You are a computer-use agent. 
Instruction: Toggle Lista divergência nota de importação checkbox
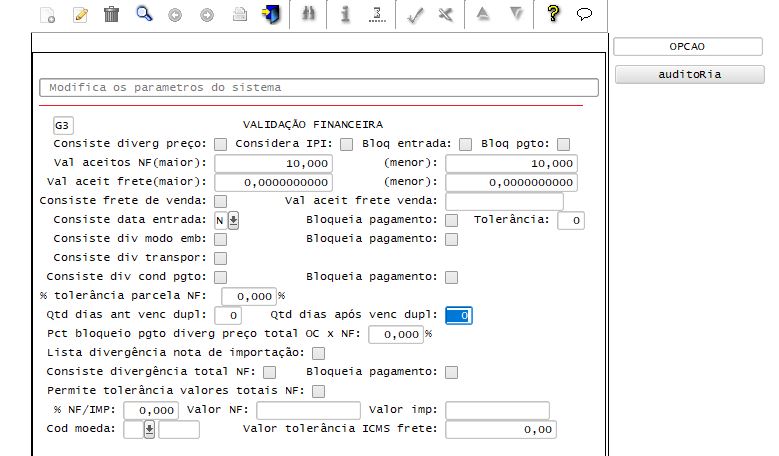click(318, 354)
